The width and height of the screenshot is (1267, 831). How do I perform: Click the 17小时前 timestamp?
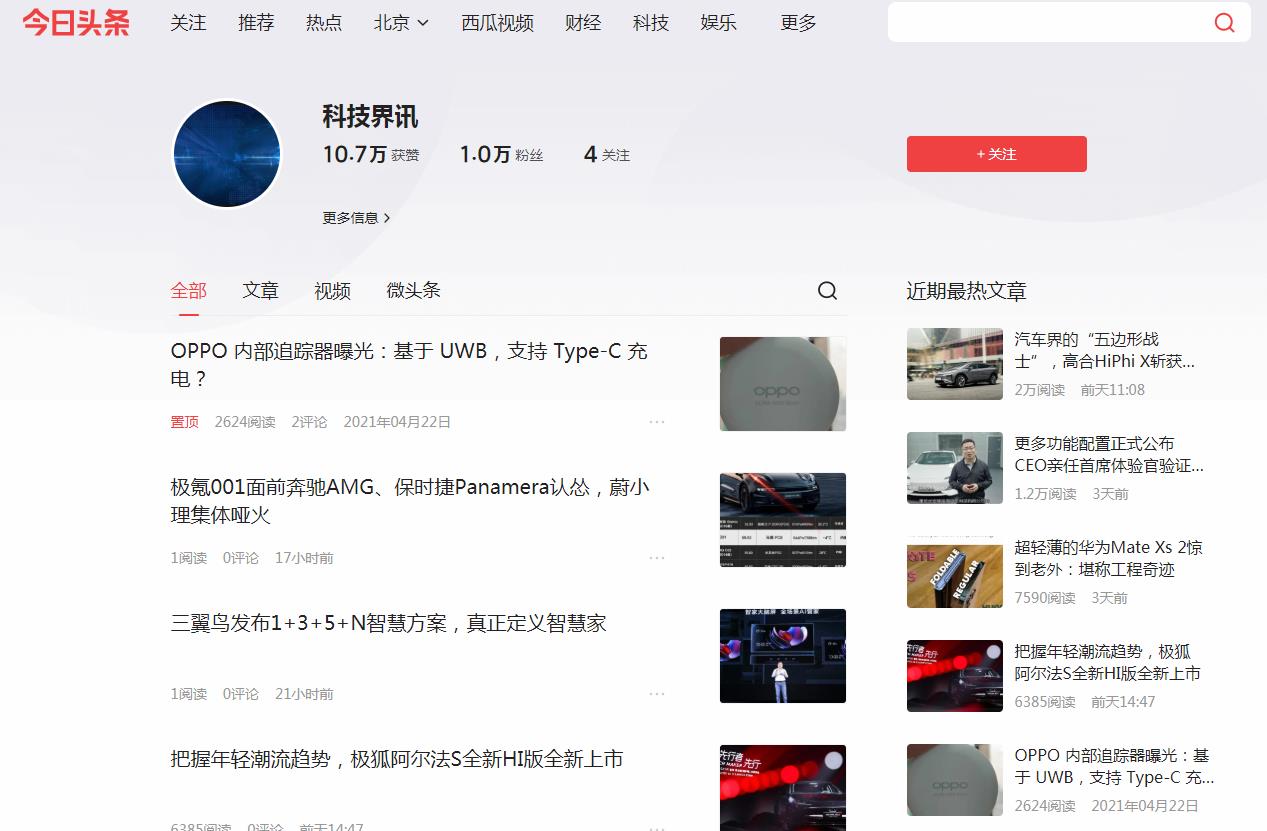(x=304, y=558)
